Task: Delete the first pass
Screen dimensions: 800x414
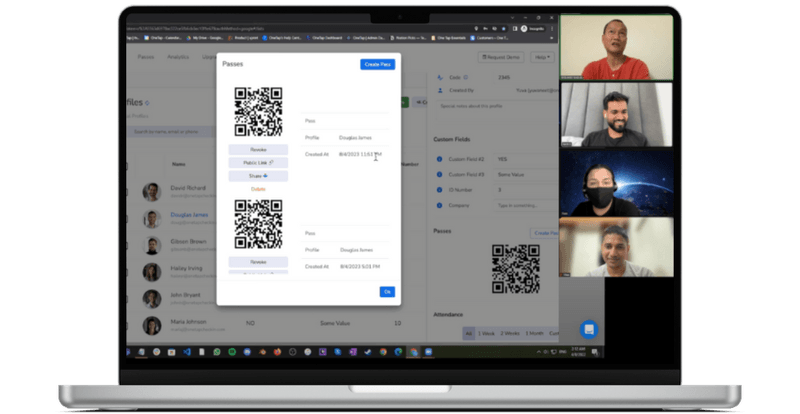Action: (258, 188)
